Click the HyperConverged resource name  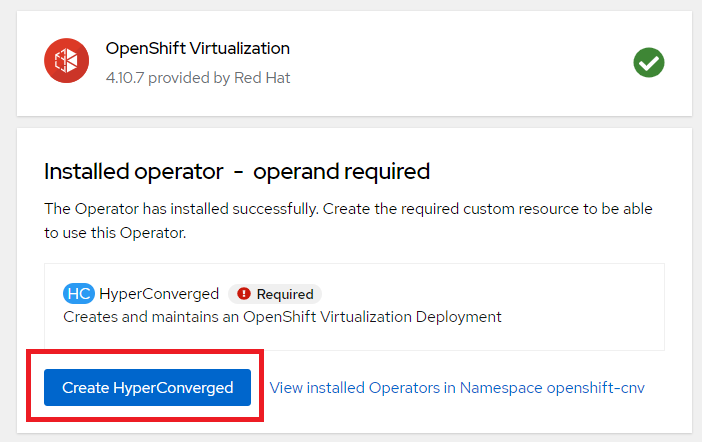(159, 294)
